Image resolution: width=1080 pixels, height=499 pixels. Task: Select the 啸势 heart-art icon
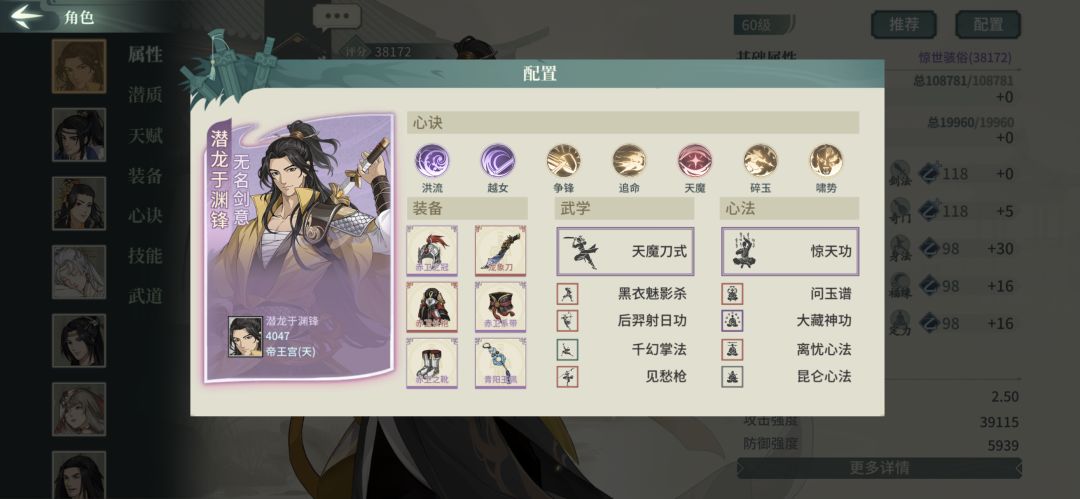827,161
